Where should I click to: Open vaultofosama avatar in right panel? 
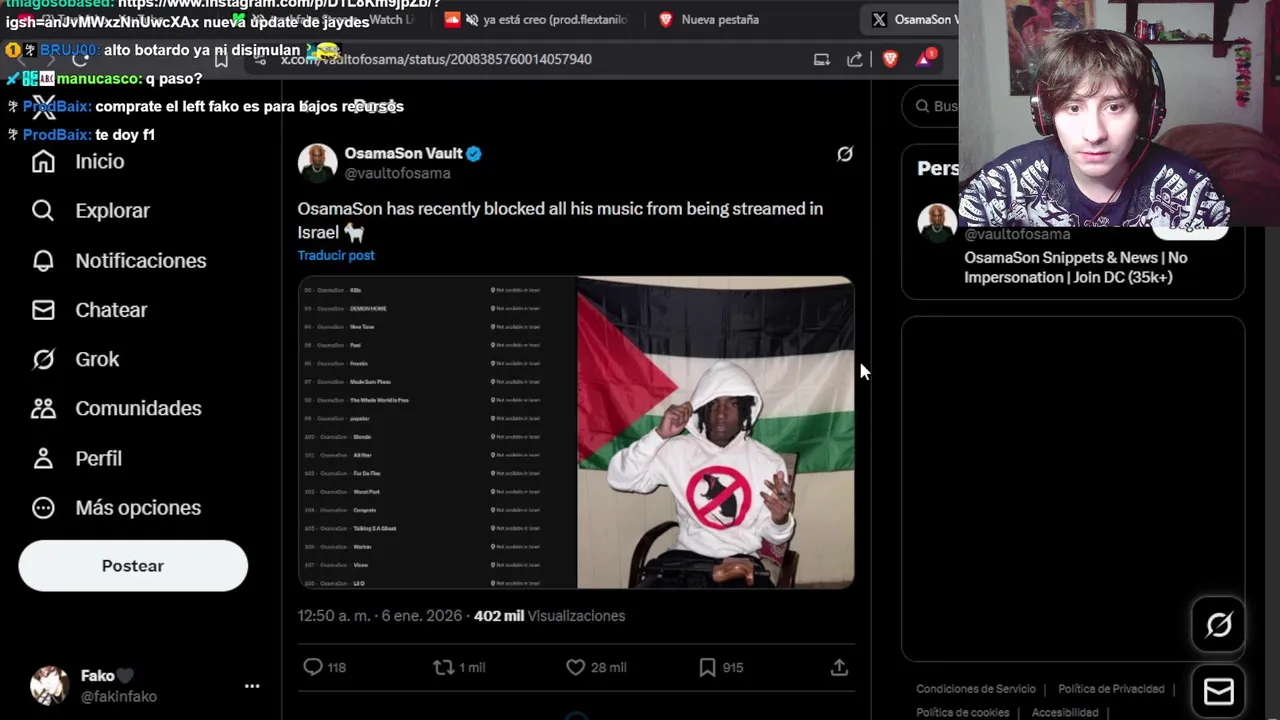point(937,223)
